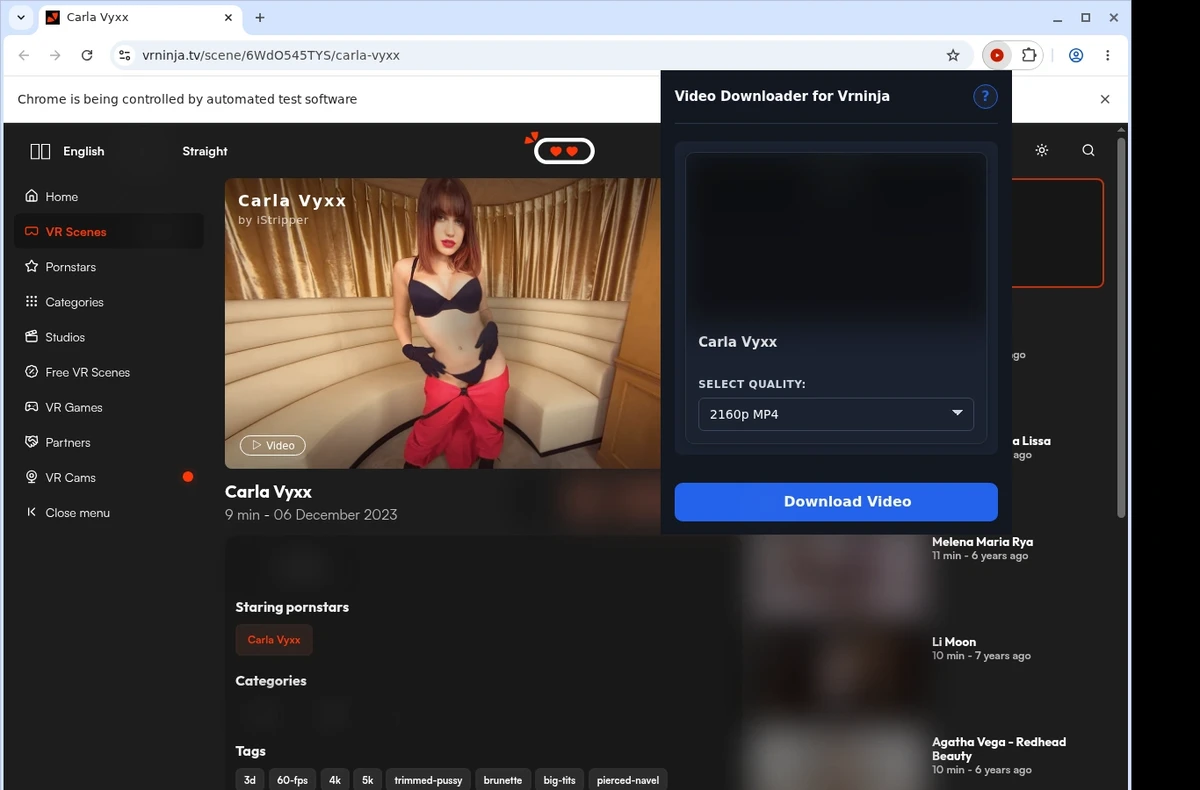
Task: Click the Video play button on preview
Action: coord(272,445)
